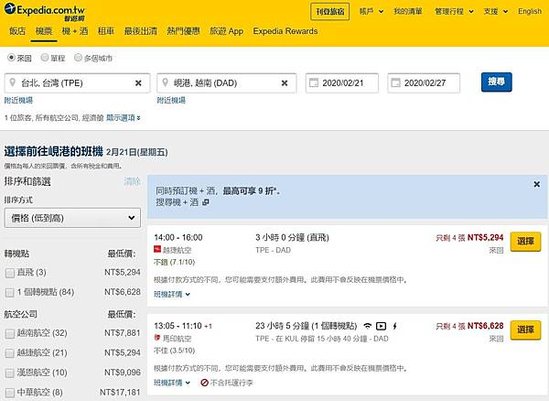Open calendar icon for return date 2020/02/27
Image resolution: width=549 pixels, height=401 pixels.
pos(396,83)
